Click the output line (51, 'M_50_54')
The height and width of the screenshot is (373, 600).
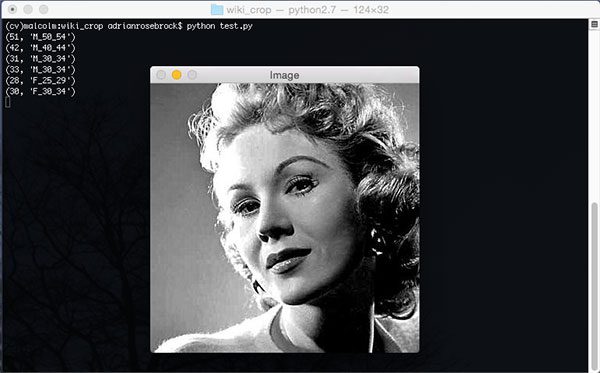[x=41, y=37]
